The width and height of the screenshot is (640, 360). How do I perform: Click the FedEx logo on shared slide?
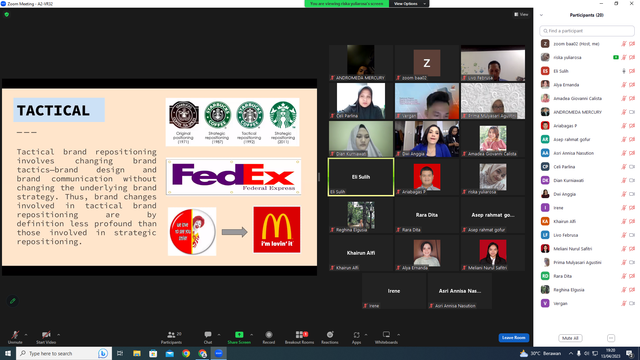(x=233, y=177)
